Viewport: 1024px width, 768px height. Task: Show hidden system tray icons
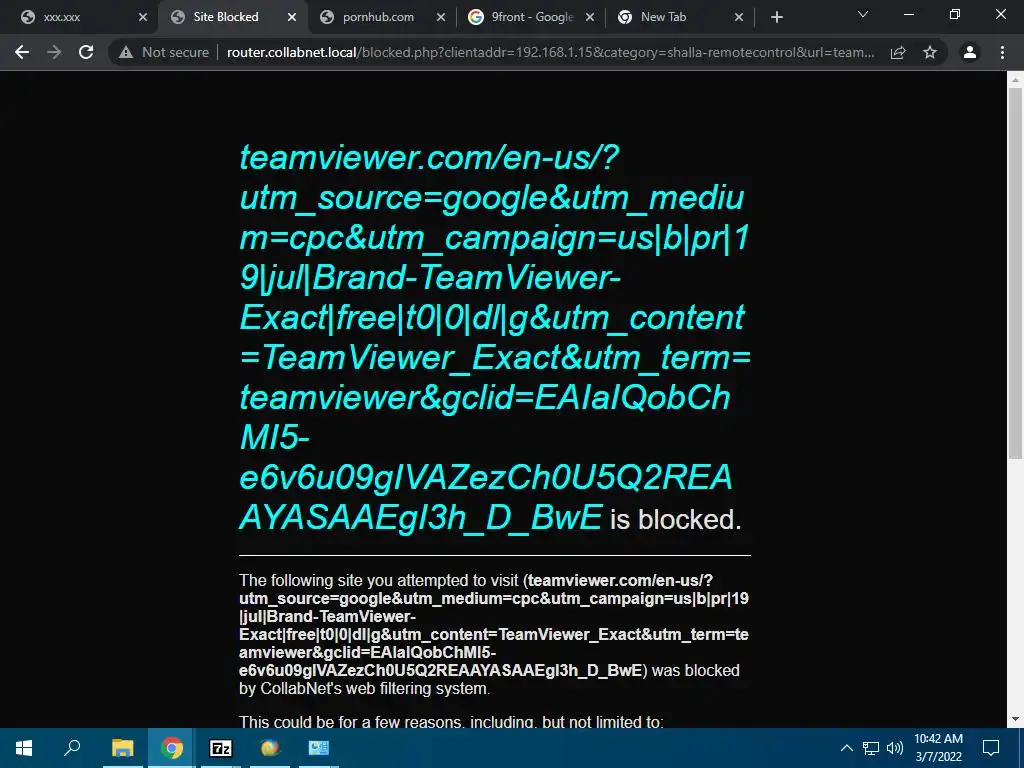click(846, 748)
